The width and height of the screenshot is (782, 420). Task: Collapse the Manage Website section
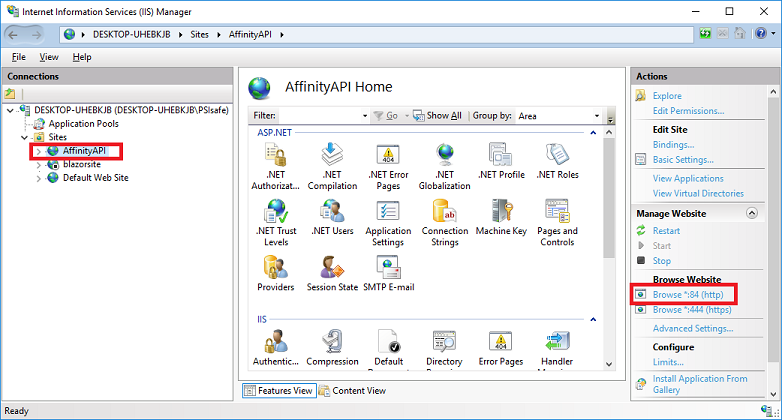click(750, 213)
